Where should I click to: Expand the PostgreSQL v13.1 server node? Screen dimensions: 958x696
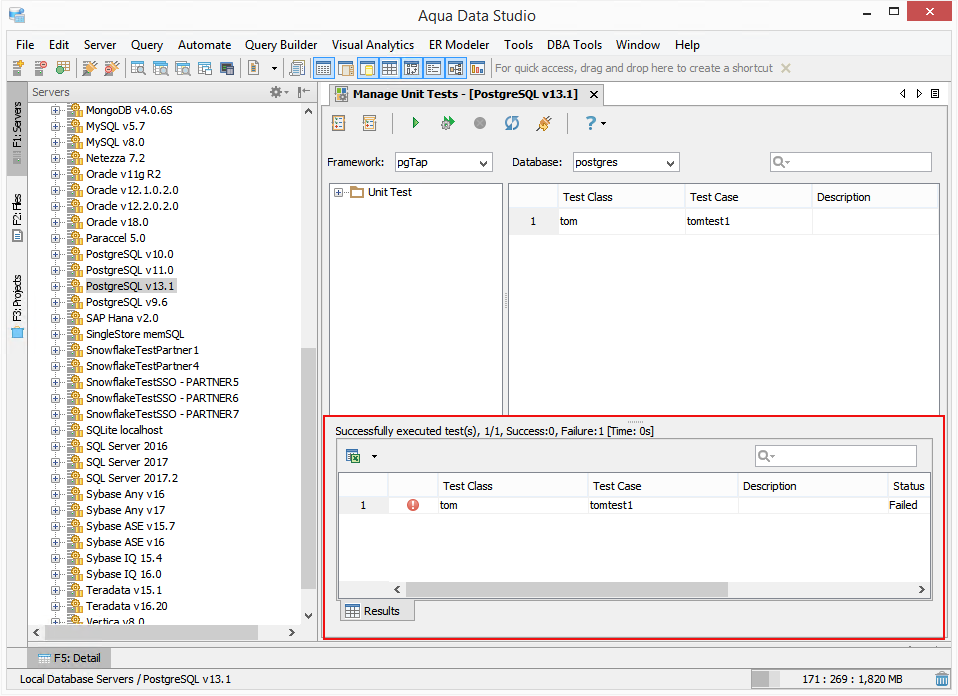point(56,286)
